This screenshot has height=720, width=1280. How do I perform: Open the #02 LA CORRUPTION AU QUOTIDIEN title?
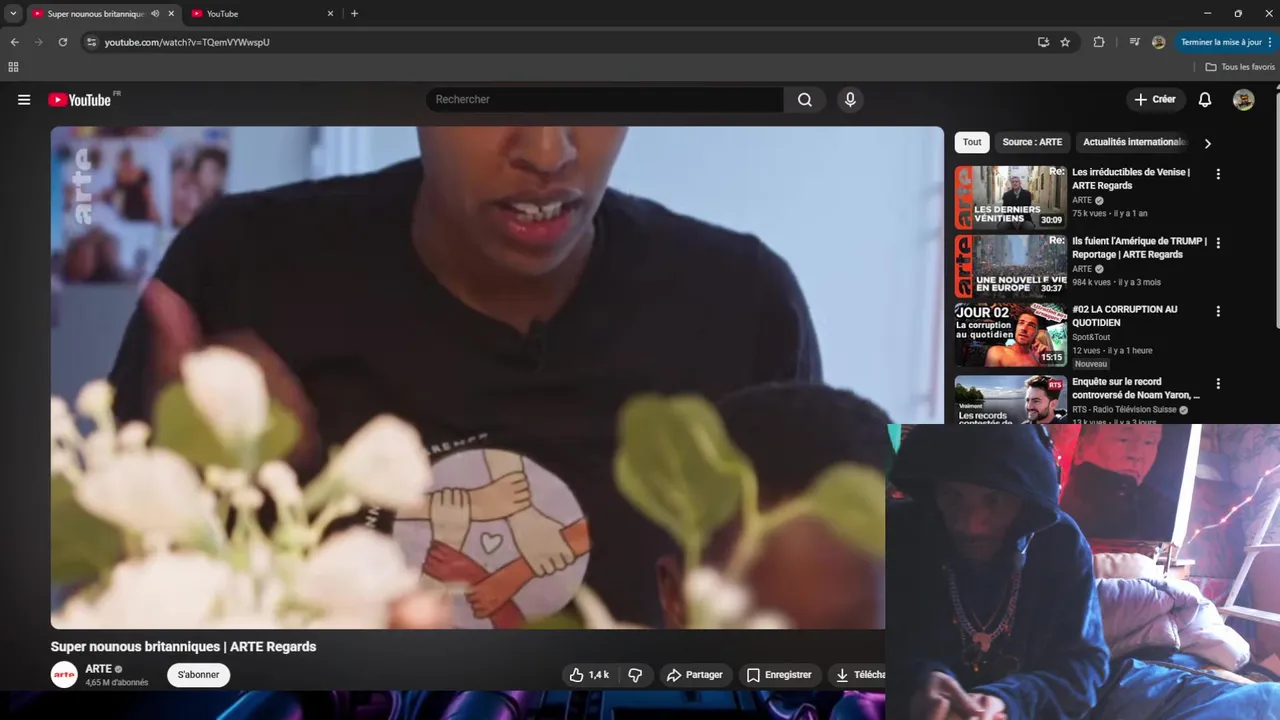tap(1124, 316)
